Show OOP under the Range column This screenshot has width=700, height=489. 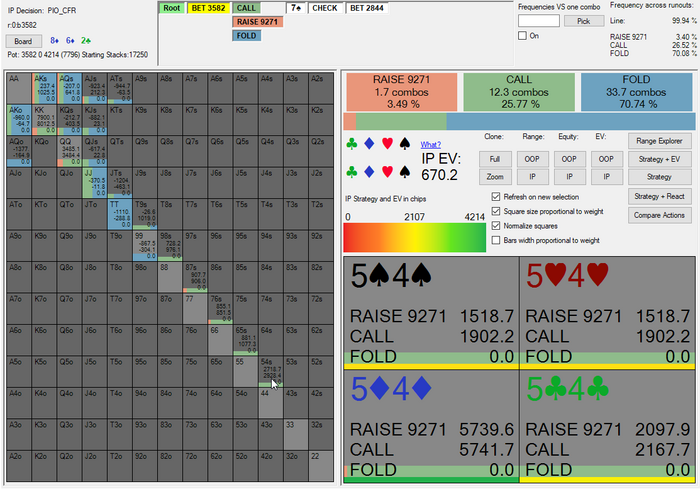click(x=532, y=159)
